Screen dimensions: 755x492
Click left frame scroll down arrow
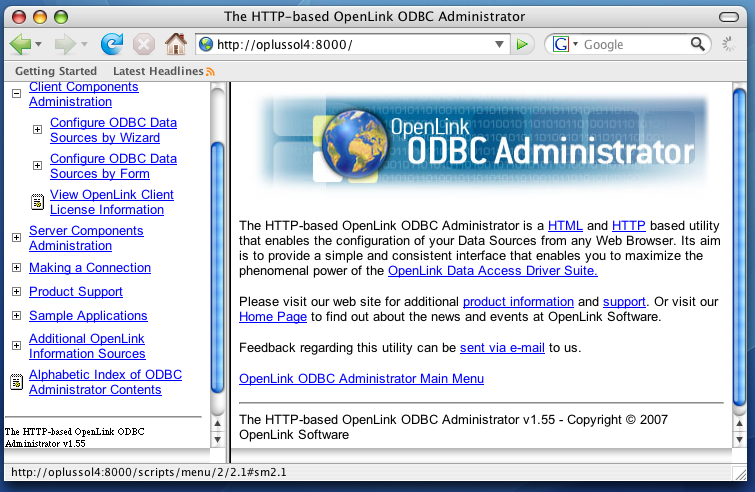218,440
